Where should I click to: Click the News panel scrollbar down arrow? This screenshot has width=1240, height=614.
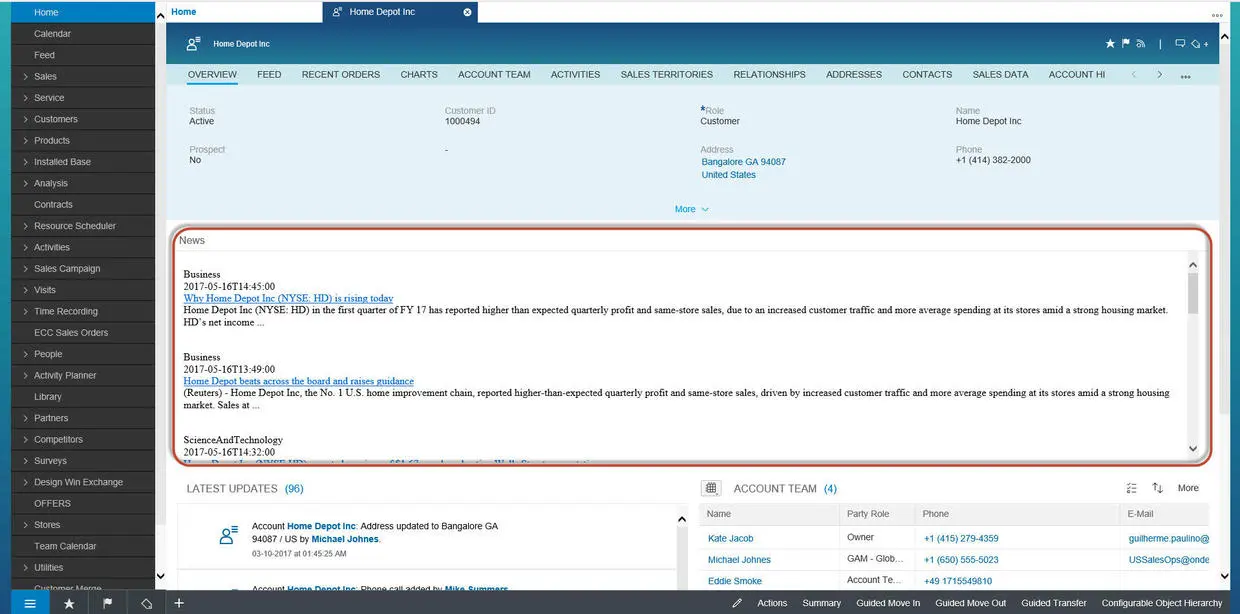click(x=1193, y=449)
